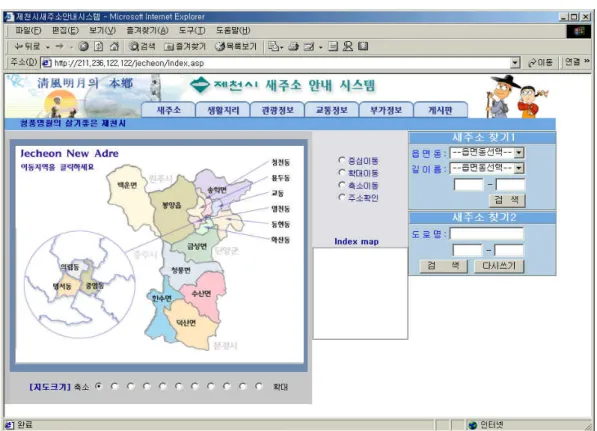Click the Home toolbar icon
This screenshot has height=431, width=597.
click(x=114, y=46)
